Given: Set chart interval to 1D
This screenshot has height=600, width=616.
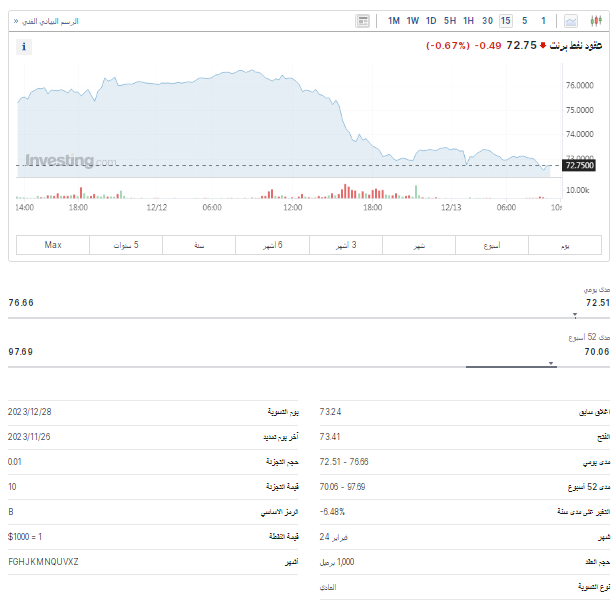Looking at the screenshot, I should click(431, 21).
